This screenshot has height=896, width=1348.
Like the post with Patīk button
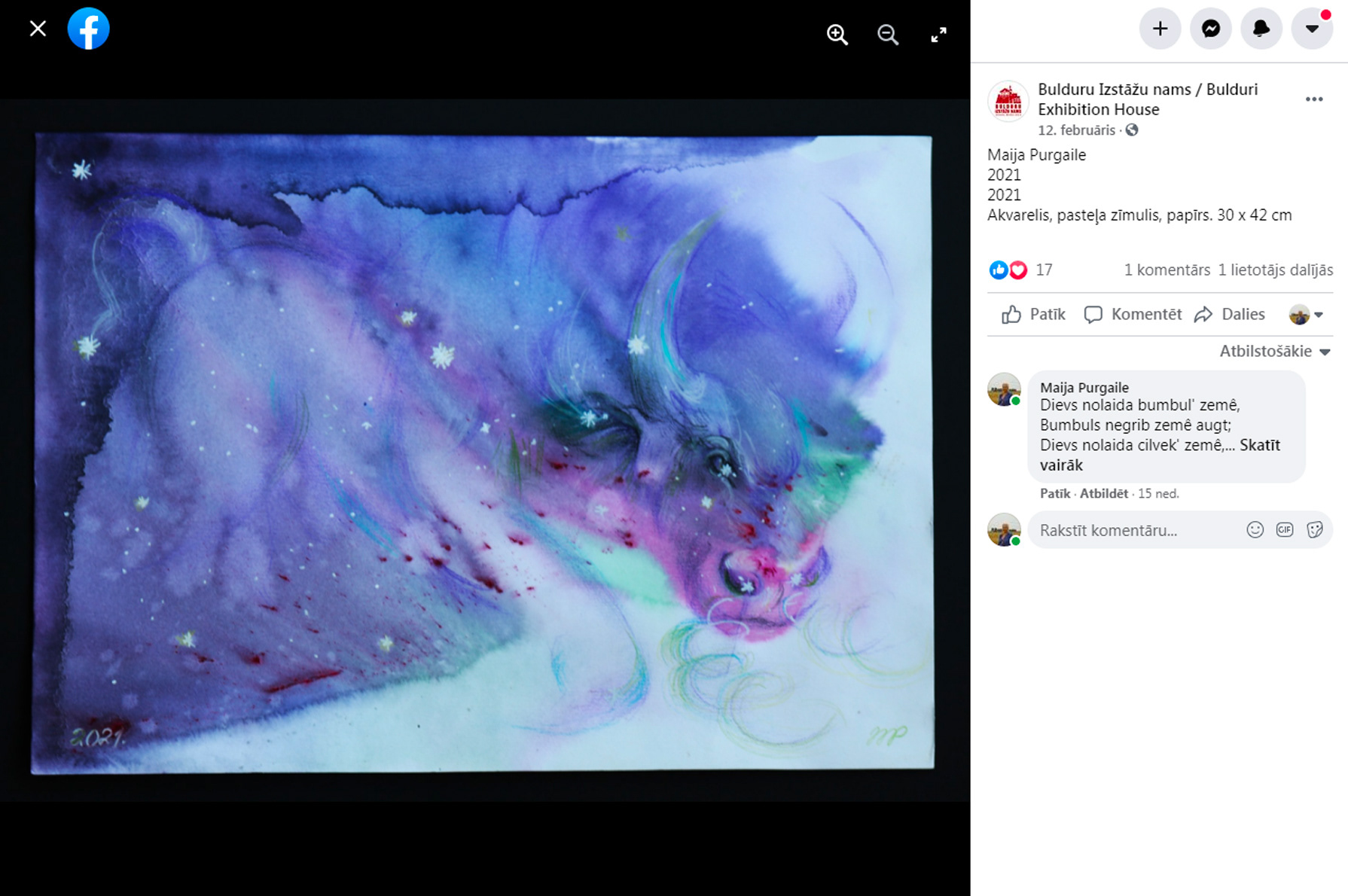[x=1033, y=315]
